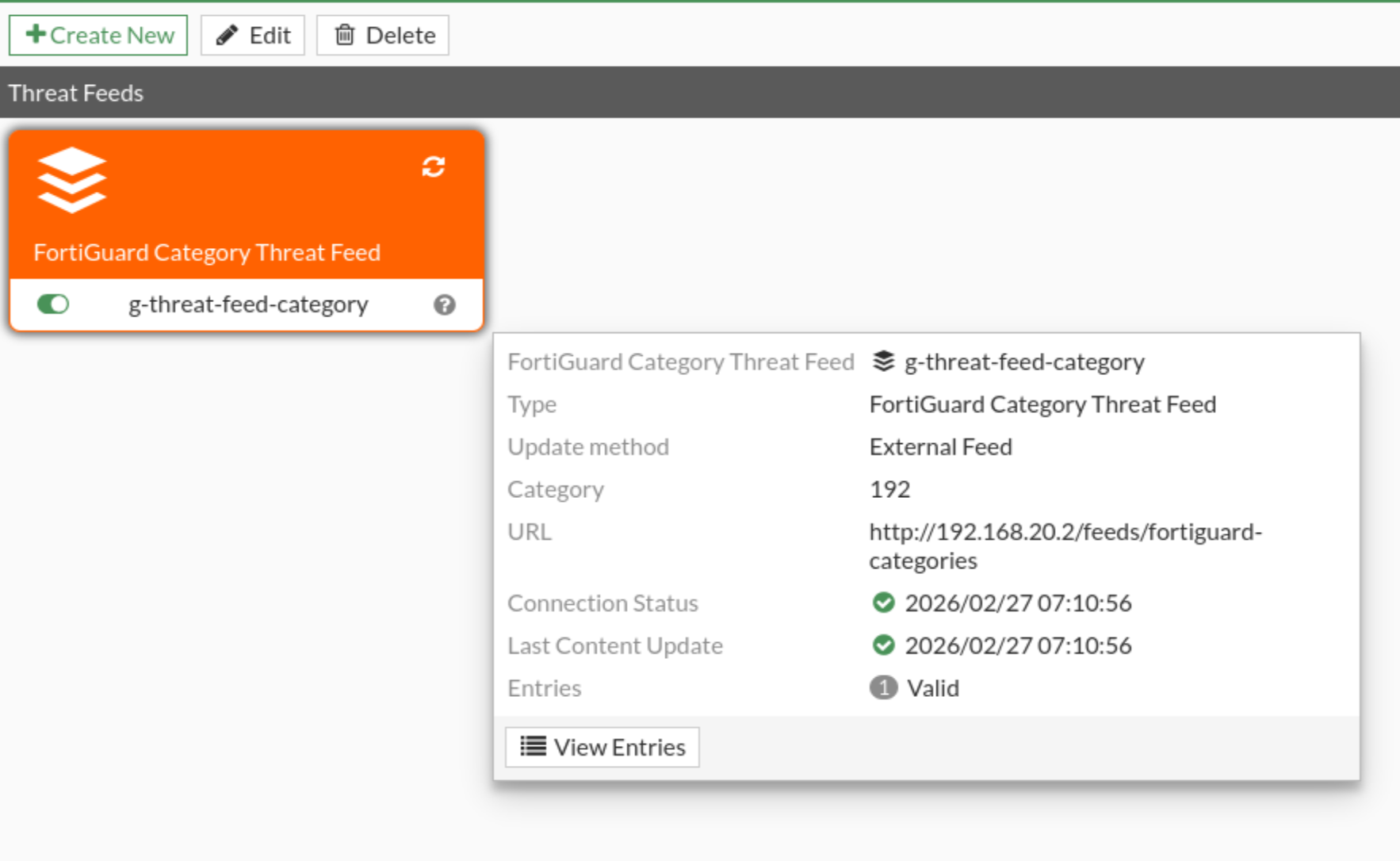The image size is (1400, 861).
Task: Click the feed URL value in the tooltip
Action: (1065, 545)
